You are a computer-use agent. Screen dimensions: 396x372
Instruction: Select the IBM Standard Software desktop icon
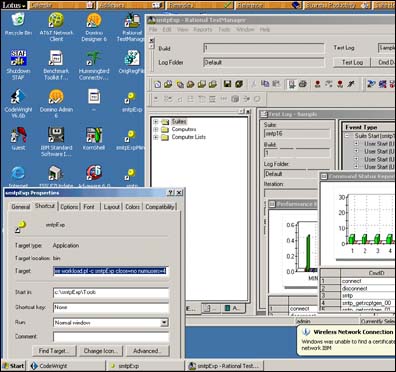(56, 142)
